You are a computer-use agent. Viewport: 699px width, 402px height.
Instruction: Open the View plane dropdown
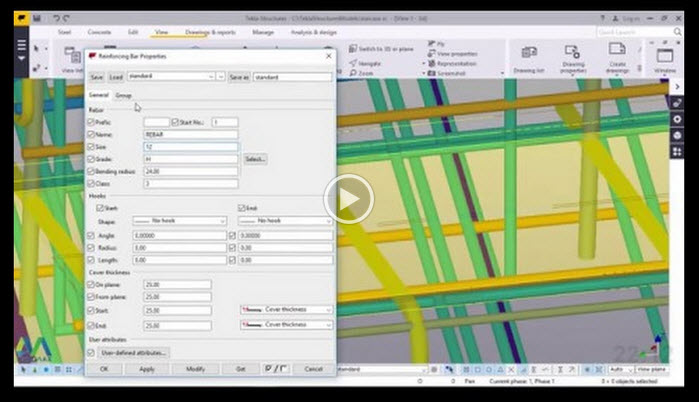click(x=652, y=369)
